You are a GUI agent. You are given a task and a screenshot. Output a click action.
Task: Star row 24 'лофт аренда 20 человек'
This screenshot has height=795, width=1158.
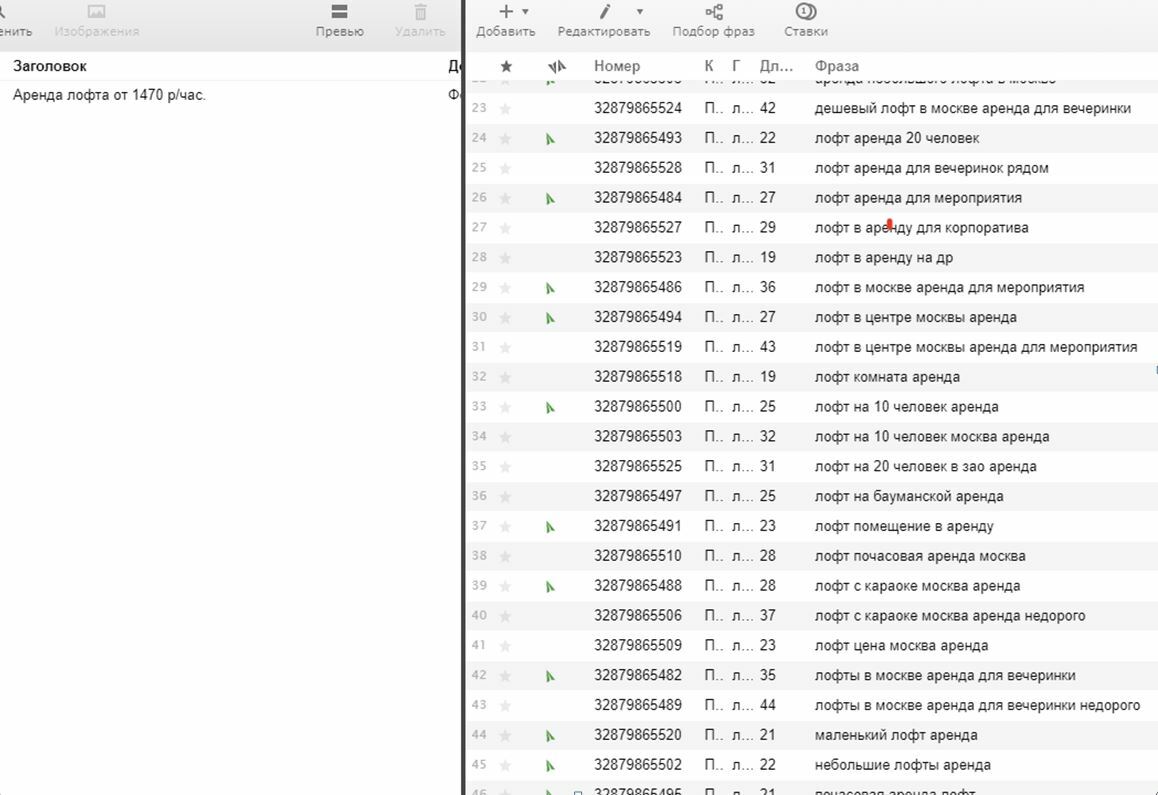click(x=505, y=138)
